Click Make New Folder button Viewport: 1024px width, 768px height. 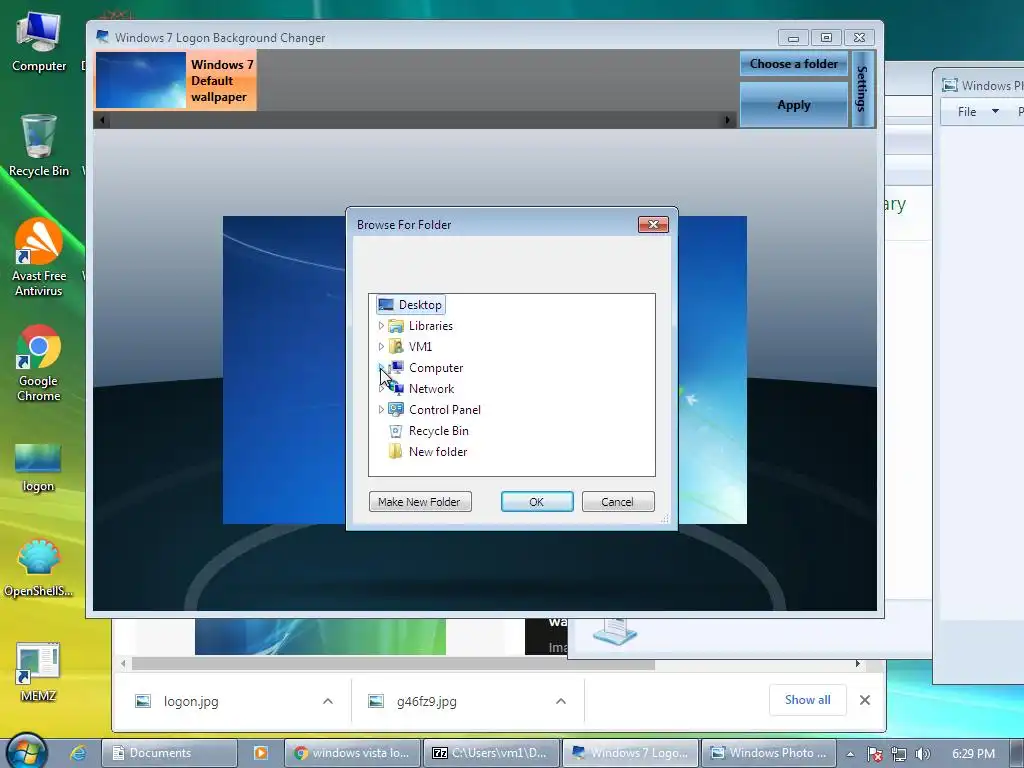click(x=420, y=502)
